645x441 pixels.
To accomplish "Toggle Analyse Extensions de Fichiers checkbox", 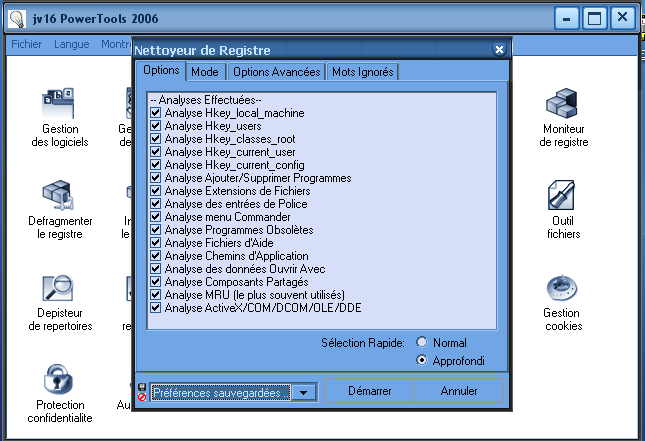I will [155, 191].
